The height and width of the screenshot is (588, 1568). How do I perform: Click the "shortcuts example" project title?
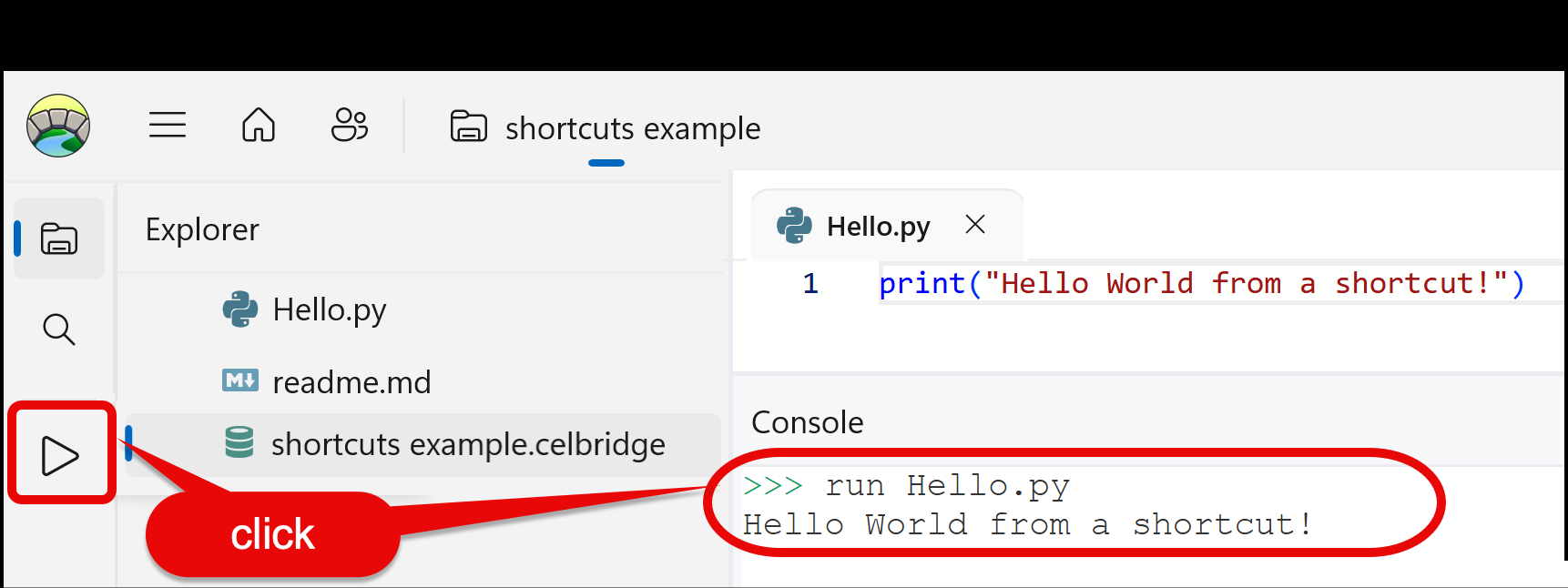[x=633, y=128]
